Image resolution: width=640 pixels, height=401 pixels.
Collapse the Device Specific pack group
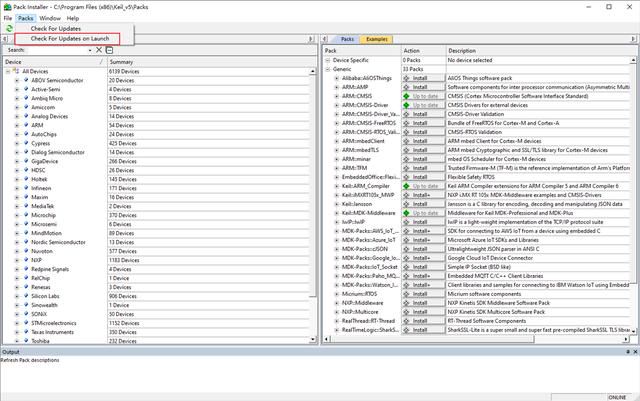point(327,60)
